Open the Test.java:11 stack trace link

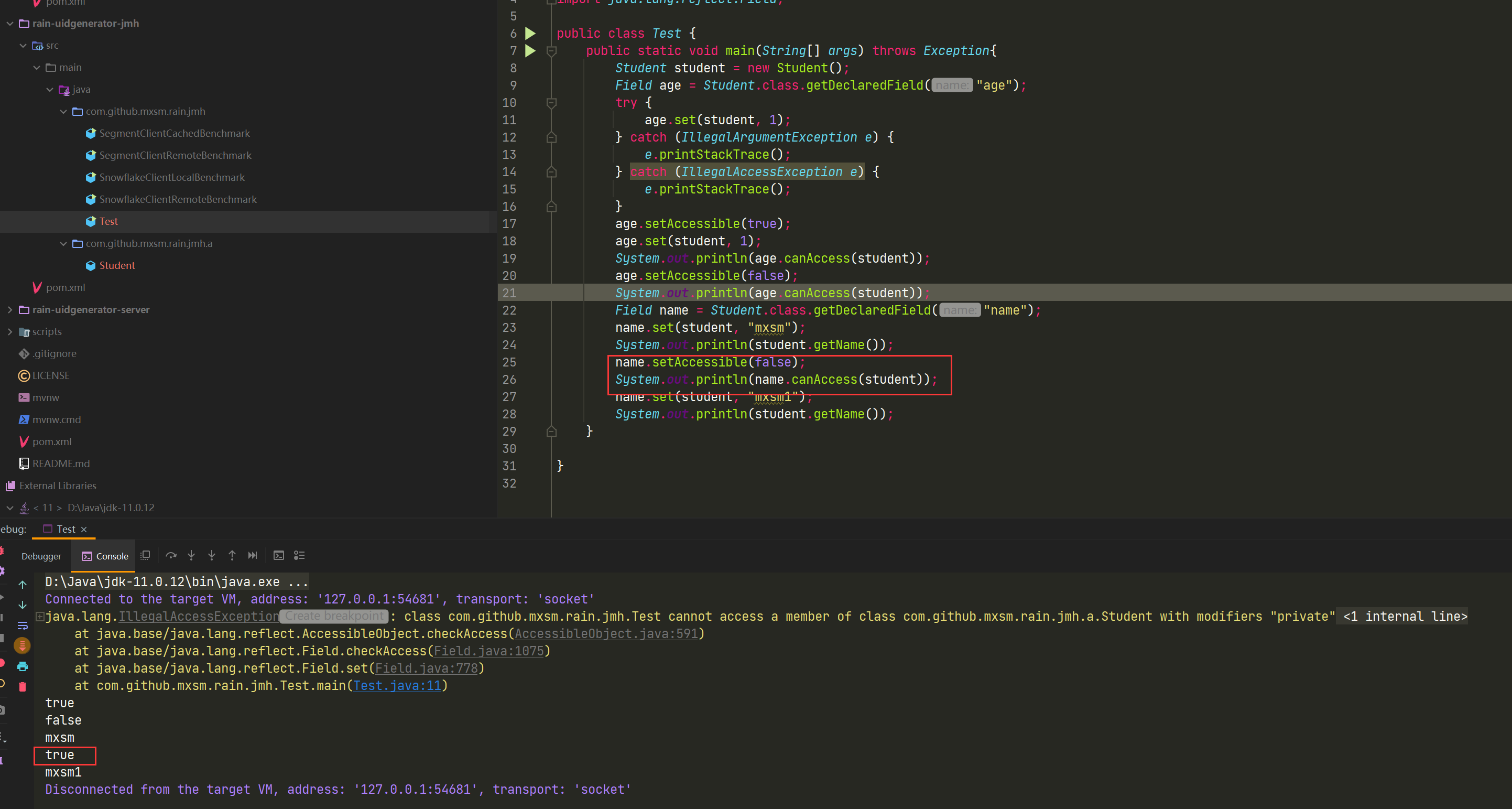397,686
